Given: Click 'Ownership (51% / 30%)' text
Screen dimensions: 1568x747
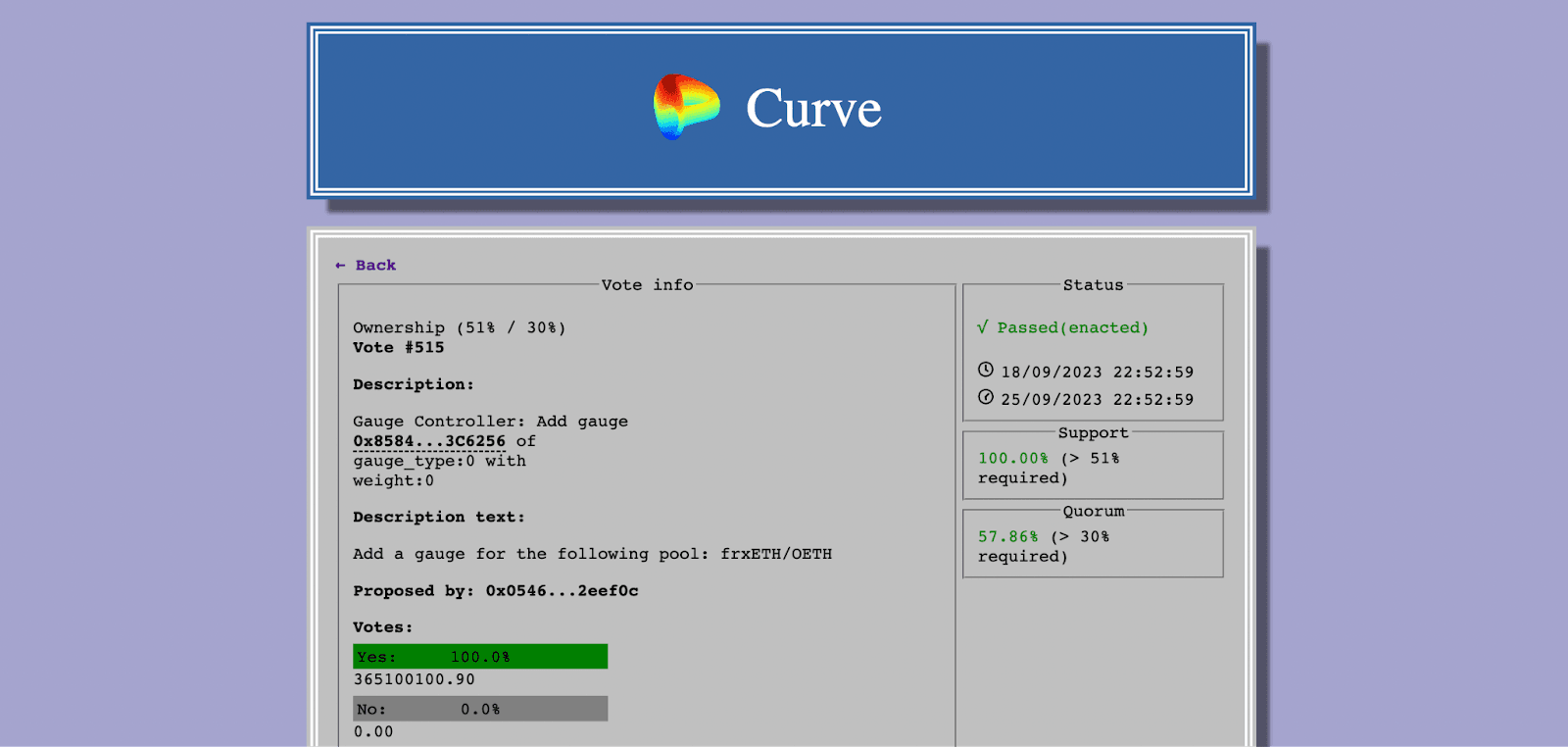Looking at the screenshot, I should pyautogui.click(x=460, y=327).
